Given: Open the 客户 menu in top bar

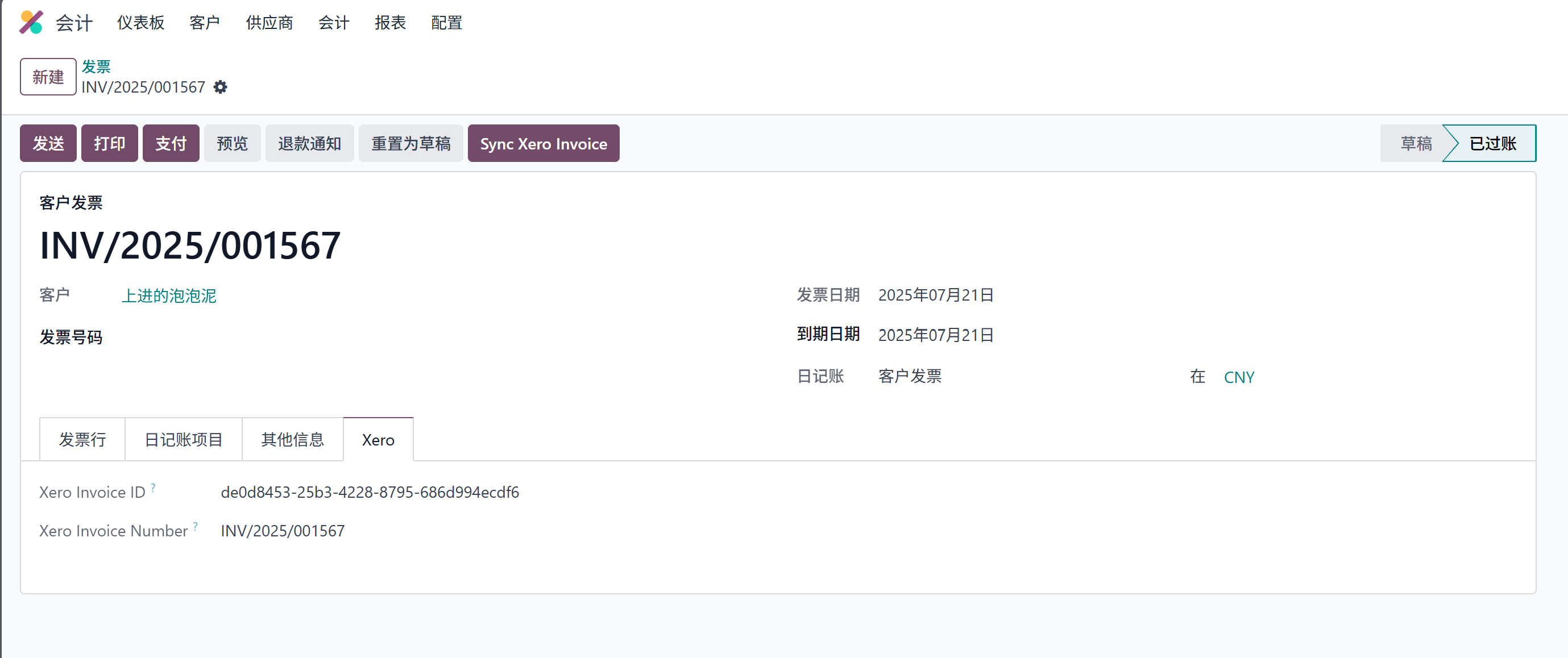Looking at the screenshot, I should tap(205, 23).
